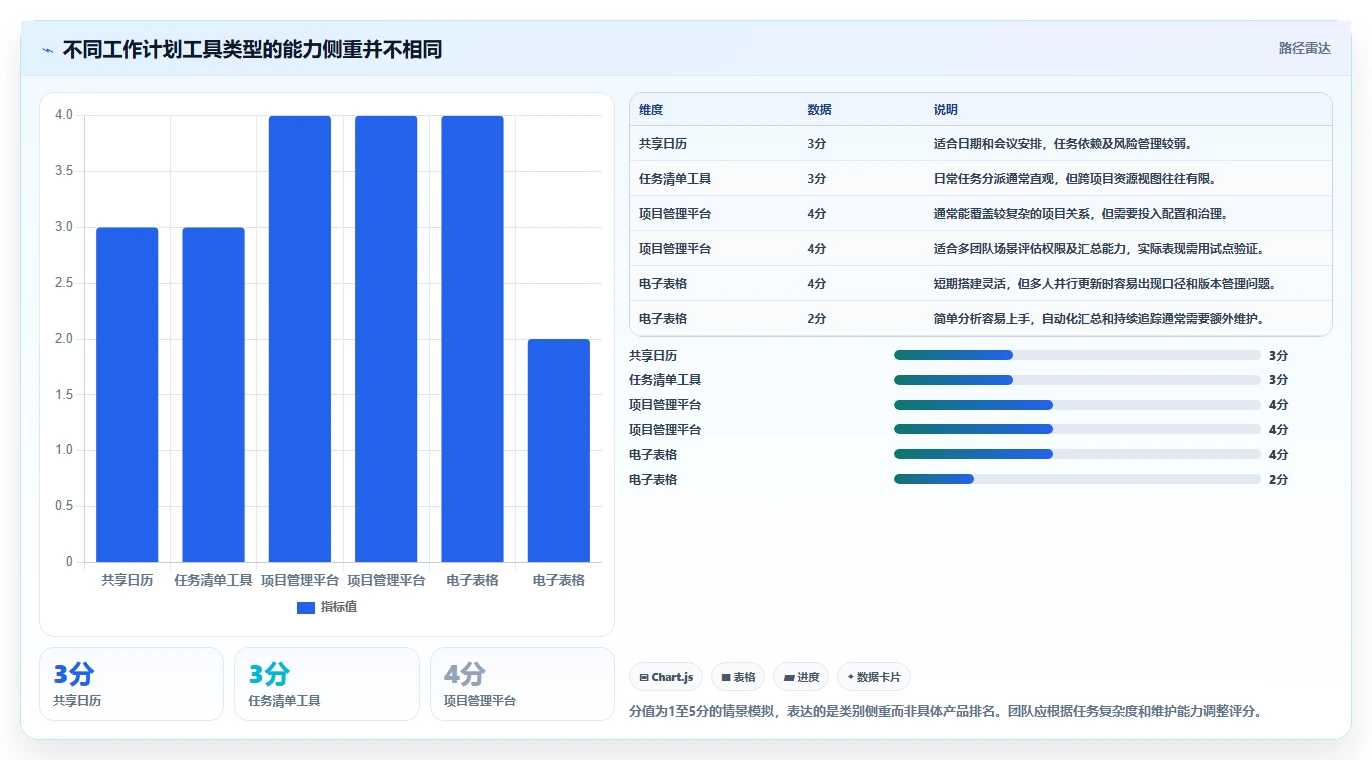
Task: Click the title 不同工作计划工具类型的能力侧重并不相同
Action: (x=252, y=50)
